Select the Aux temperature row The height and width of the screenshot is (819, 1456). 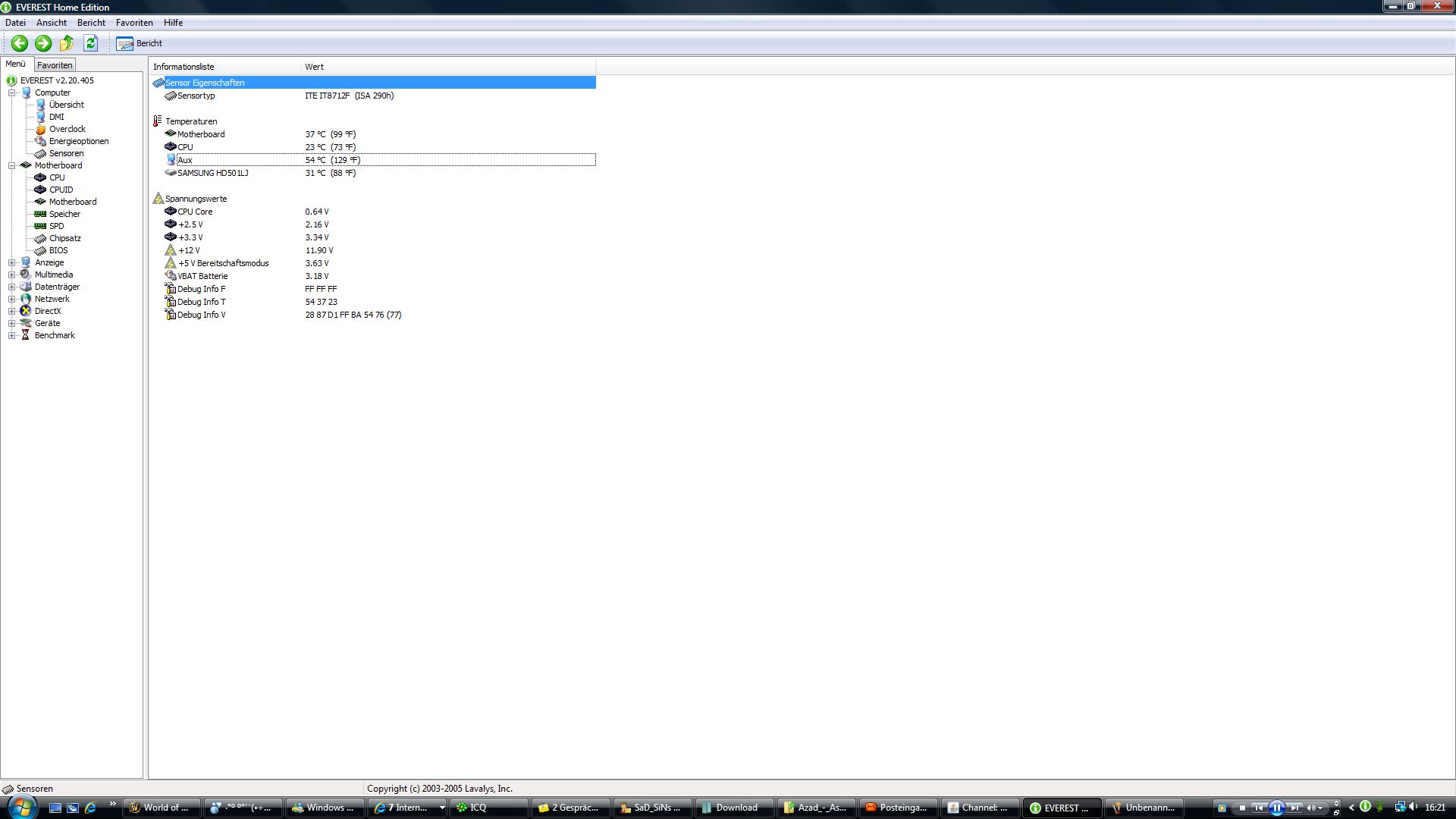point(186,160)
